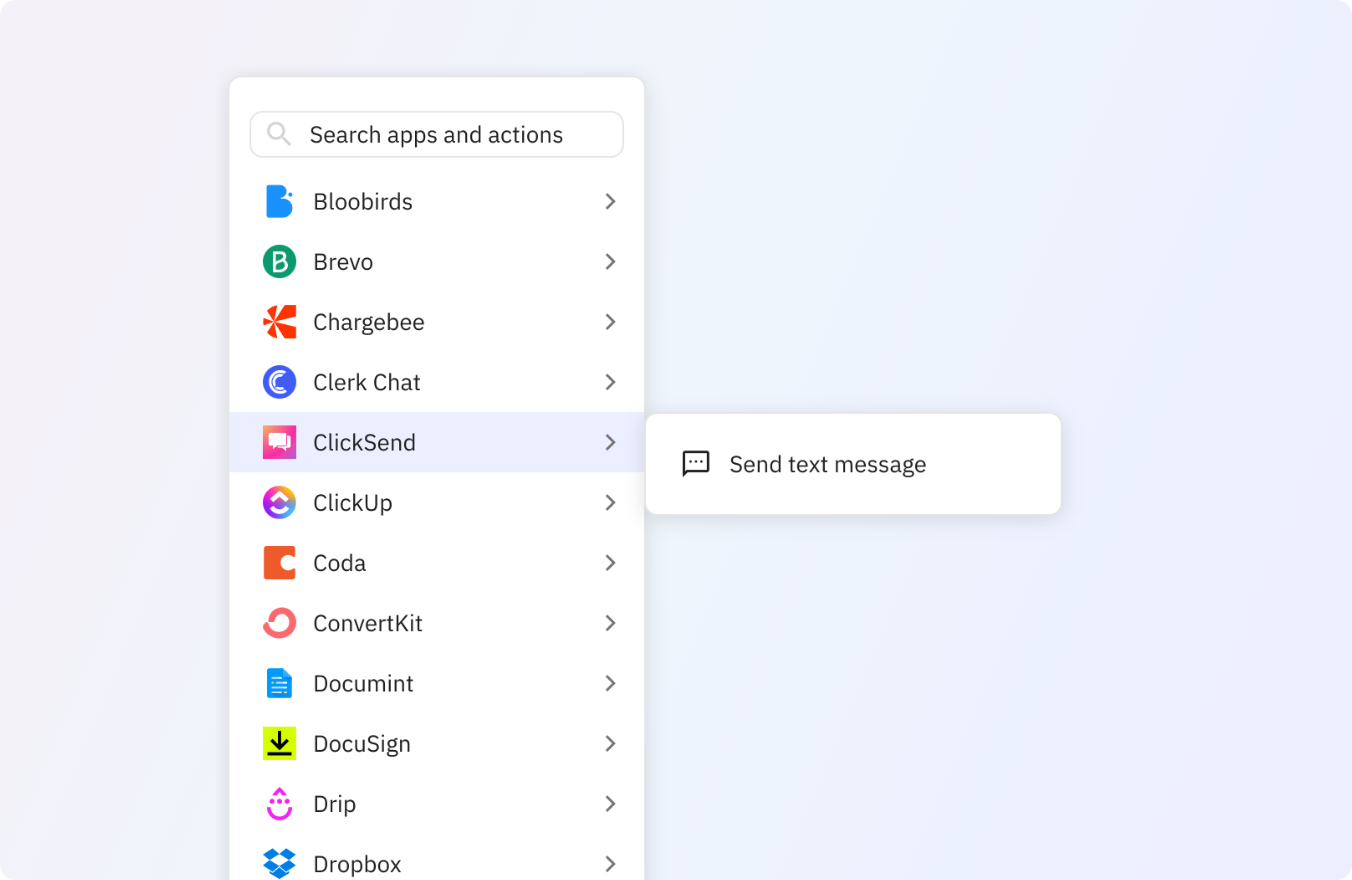Click the orange Coda icon
The width and height of the screenshot is (1352, 880).
(279, 563)
